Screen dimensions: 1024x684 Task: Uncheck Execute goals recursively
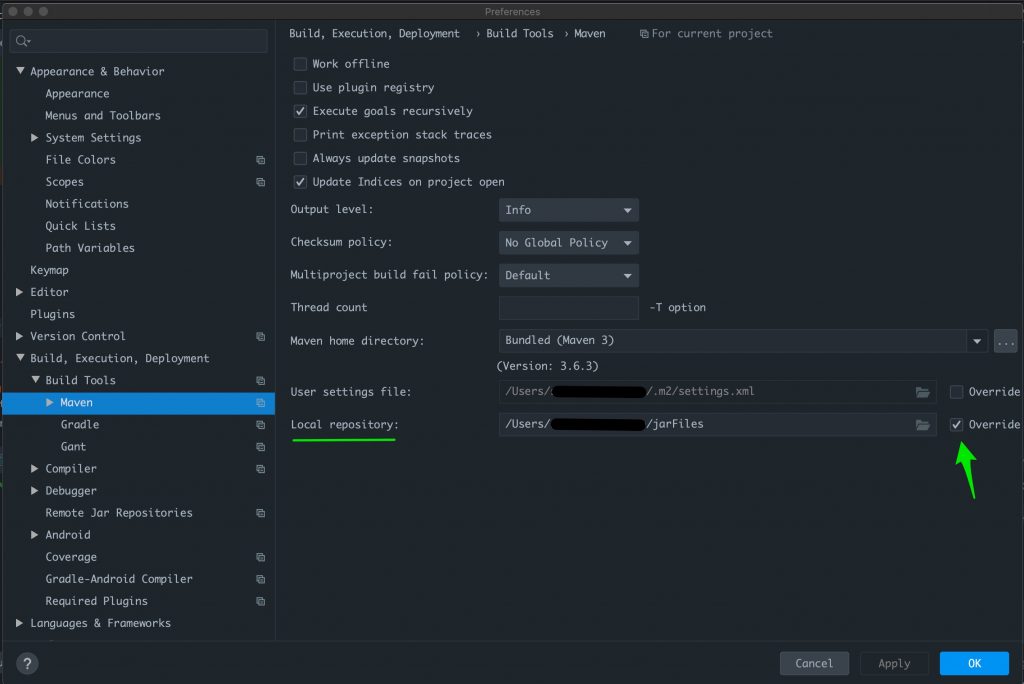(300, 110)
